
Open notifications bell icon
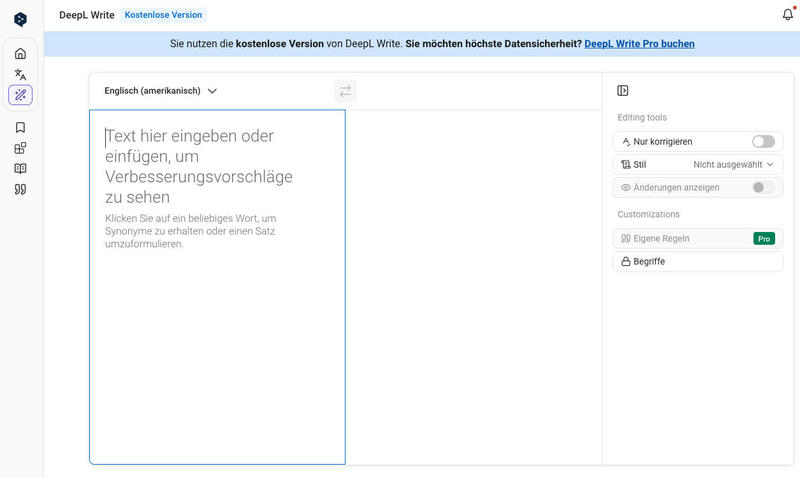tap(788, 14)
